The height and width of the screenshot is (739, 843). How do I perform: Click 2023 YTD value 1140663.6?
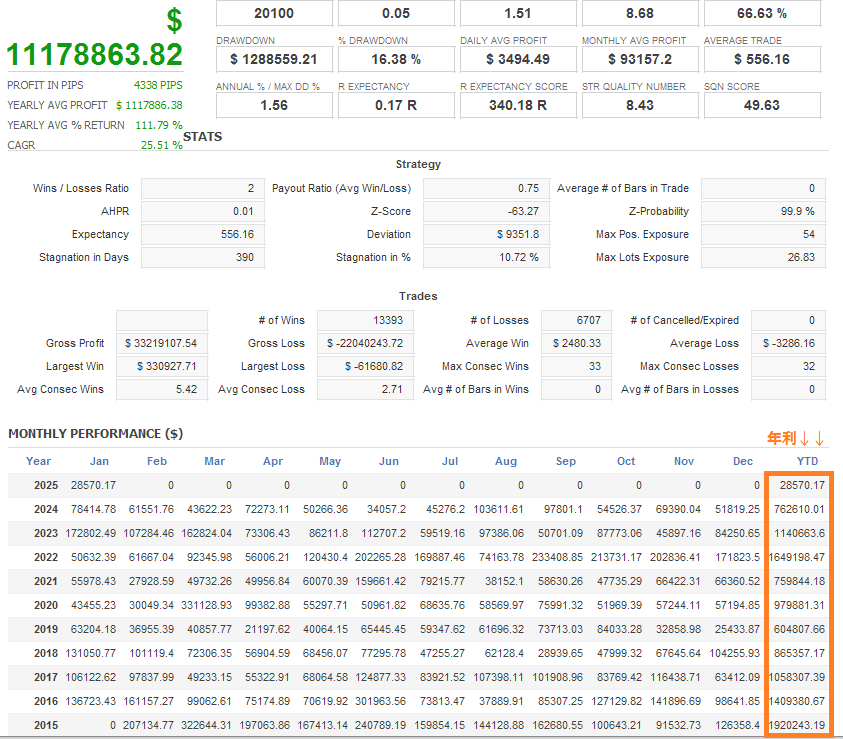[x=799, y=534]
